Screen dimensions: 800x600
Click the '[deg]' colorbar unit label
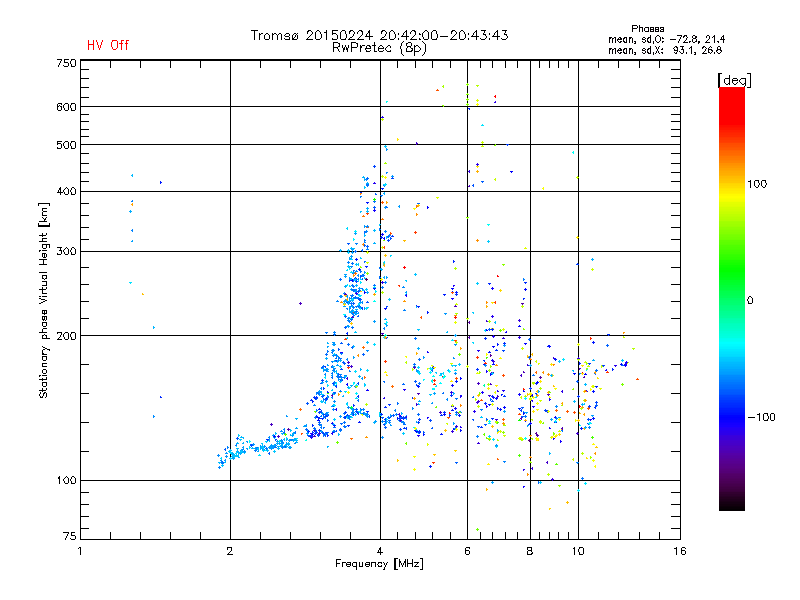734,81
